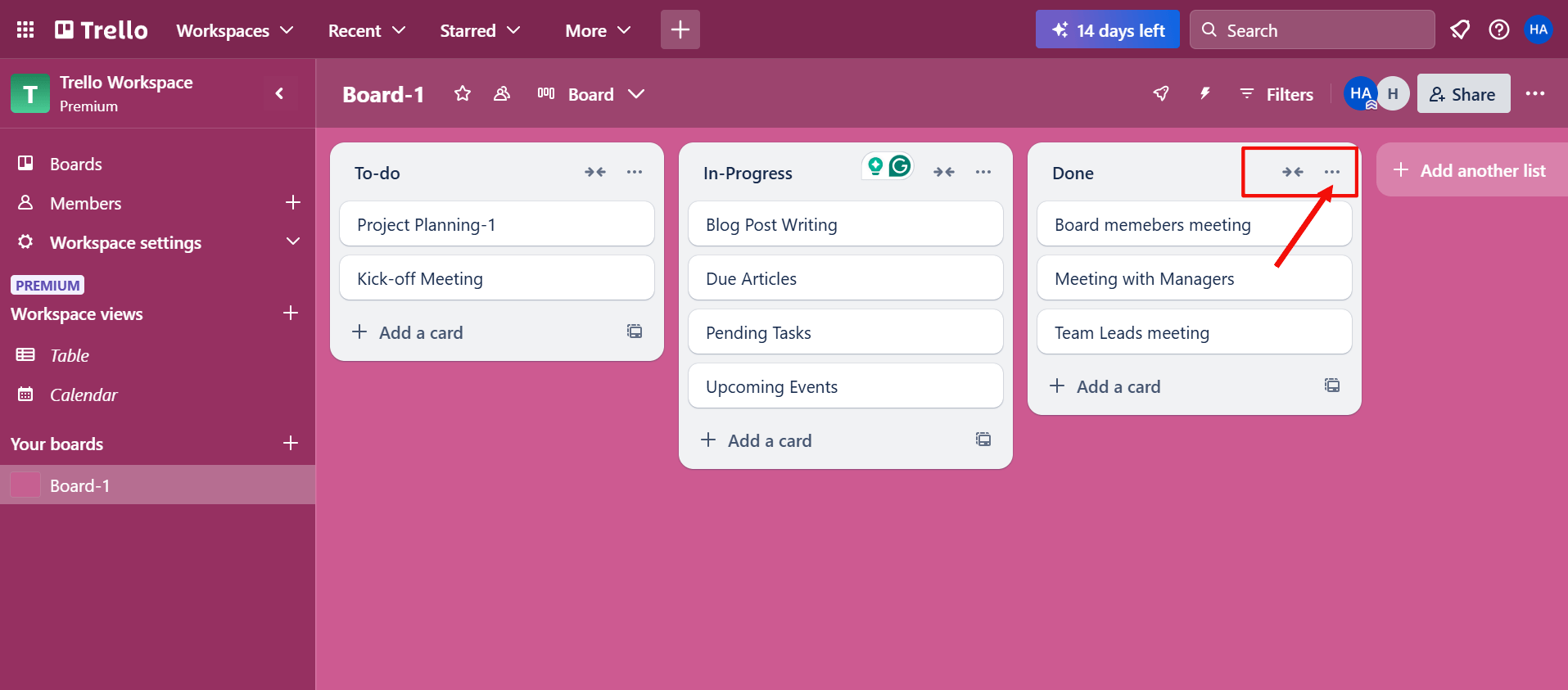Collapse the In-Progress list

click(x=944, y=172)
